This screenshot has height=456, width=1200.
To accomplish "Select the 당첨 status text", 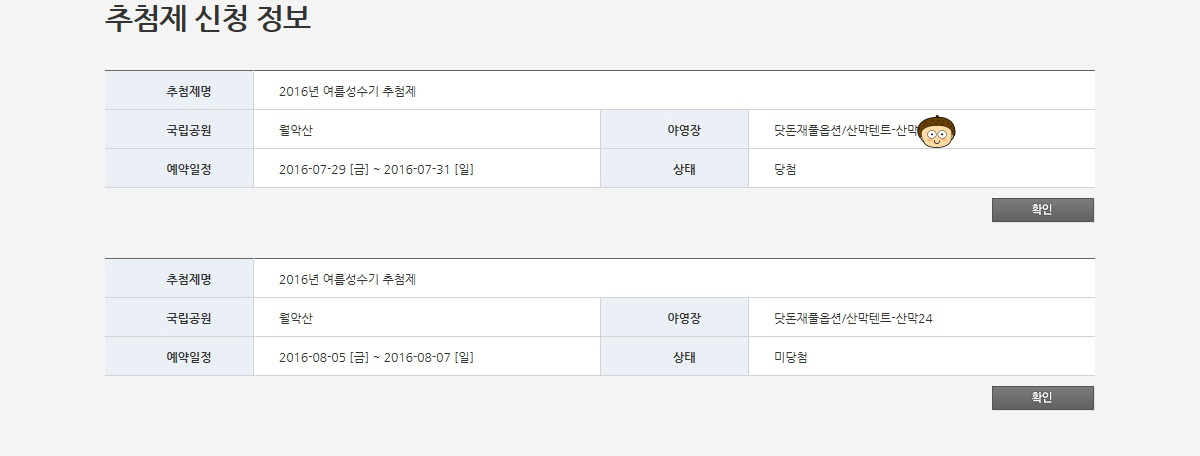I will (785, 169).
